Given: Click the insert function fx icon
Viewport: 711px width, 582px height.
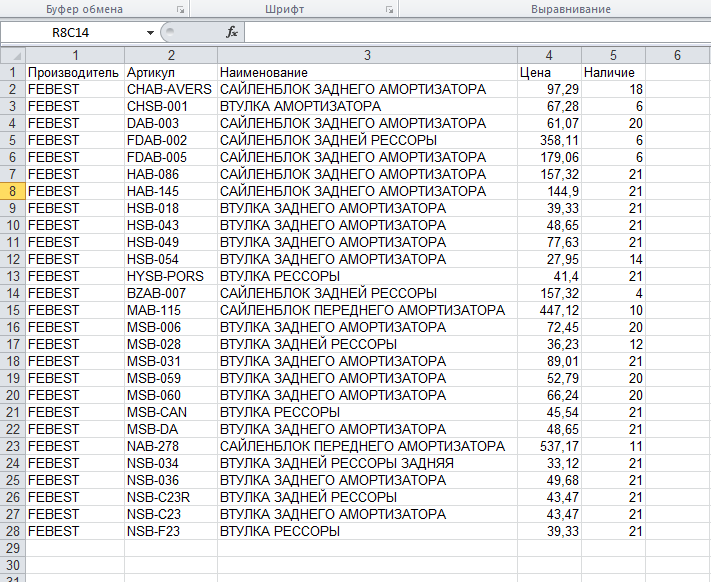Looking at the screenshot, I should (x=232, y=32).
